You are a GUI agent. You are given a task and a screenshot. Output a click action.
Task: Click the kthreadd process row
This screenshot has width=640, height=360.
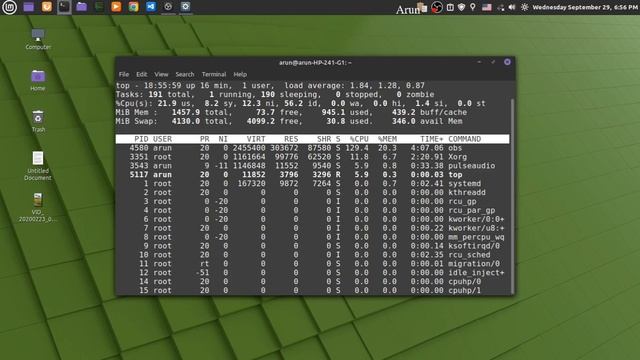tap(312, 192)
